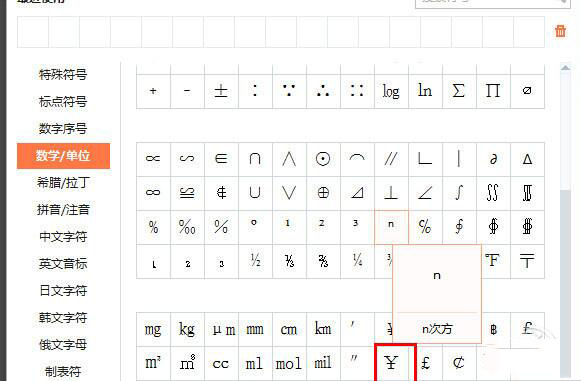This screenshot has height=381, width=581.
Task: Pick the infinity symbol
Action: click(x=153, y=193)
